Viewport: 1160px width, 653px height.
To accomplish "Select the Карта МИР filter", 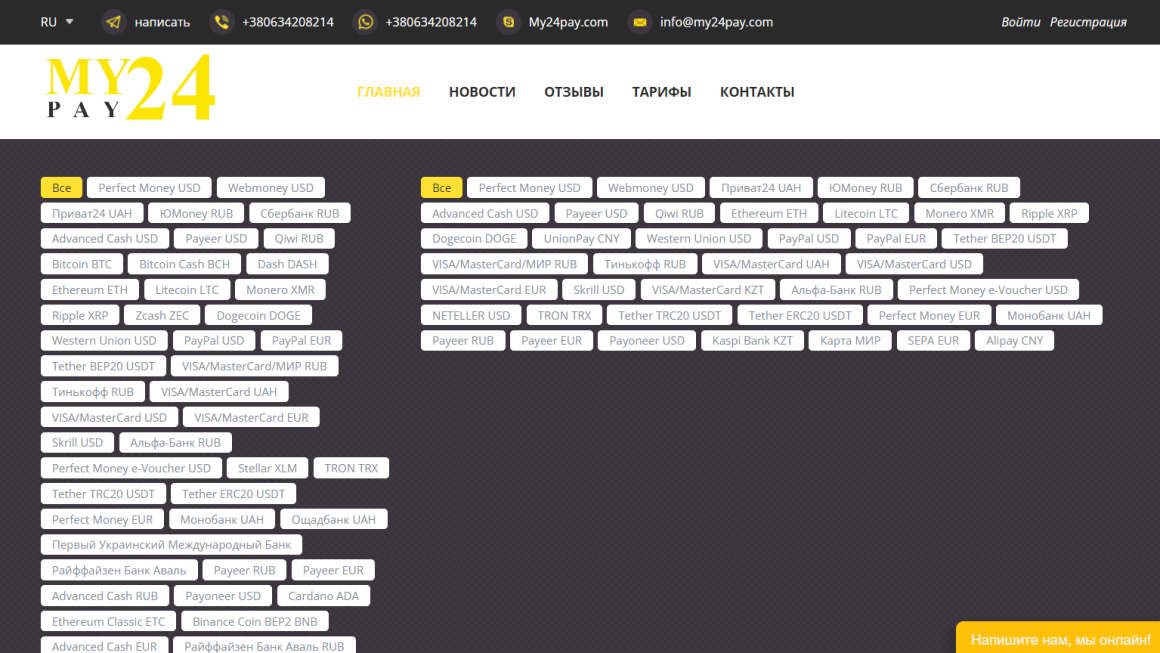I will pos(851,340).
